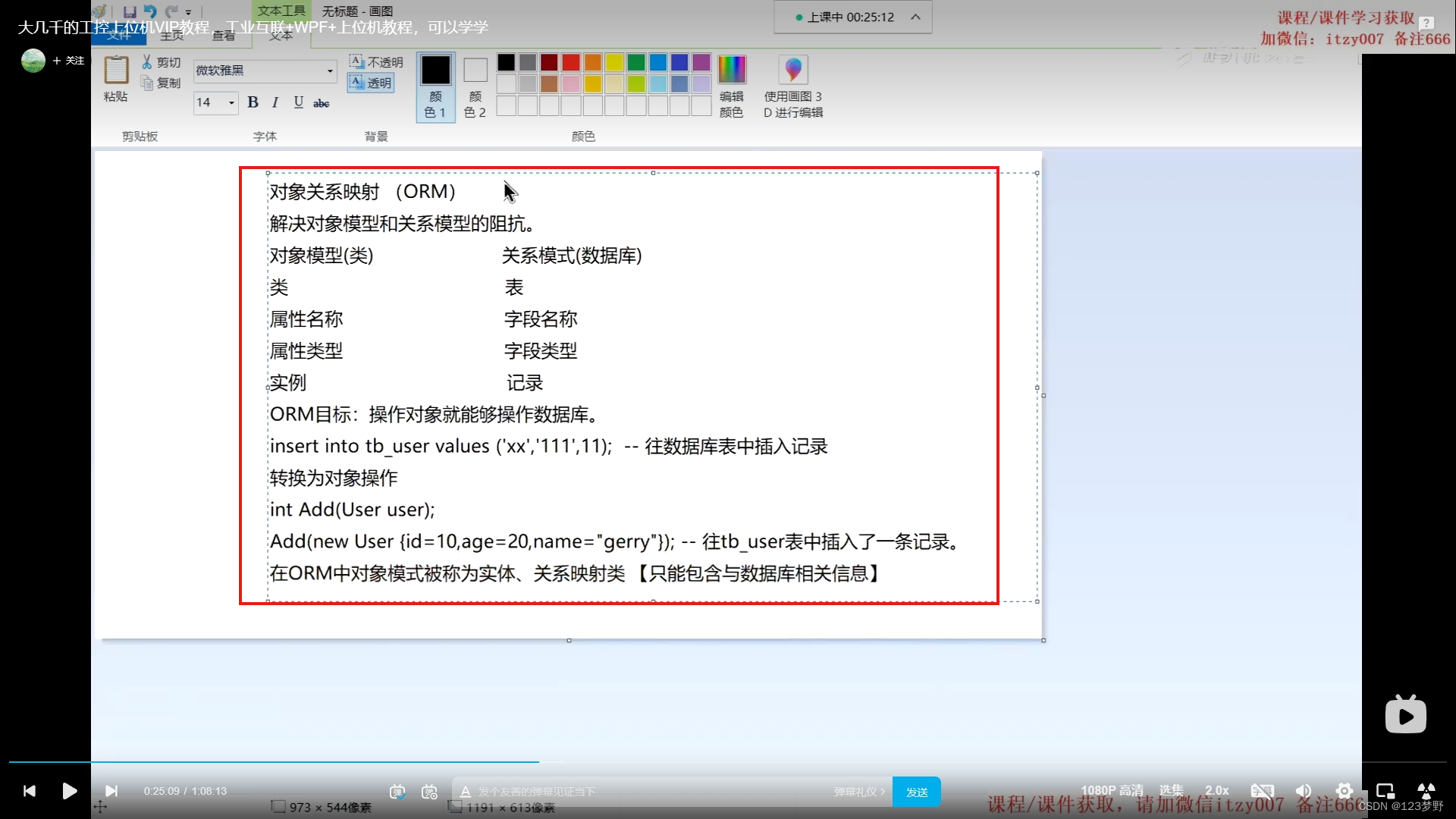
Task: Apply strikethrough with abc icon
Action: (322, 103)
